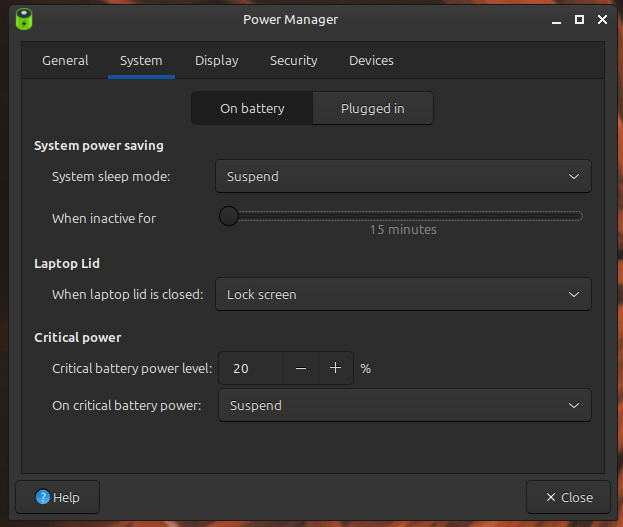Open the Devices tab

(371, 60)
